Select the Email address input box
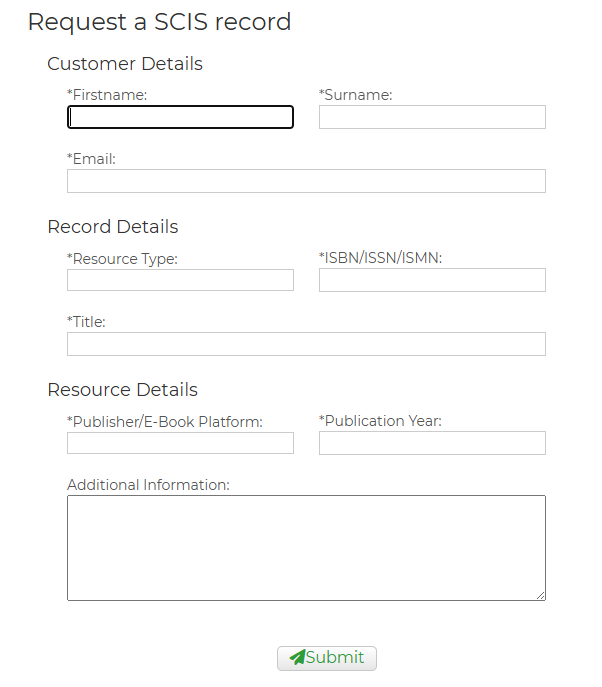 click(x=306, y=181)
